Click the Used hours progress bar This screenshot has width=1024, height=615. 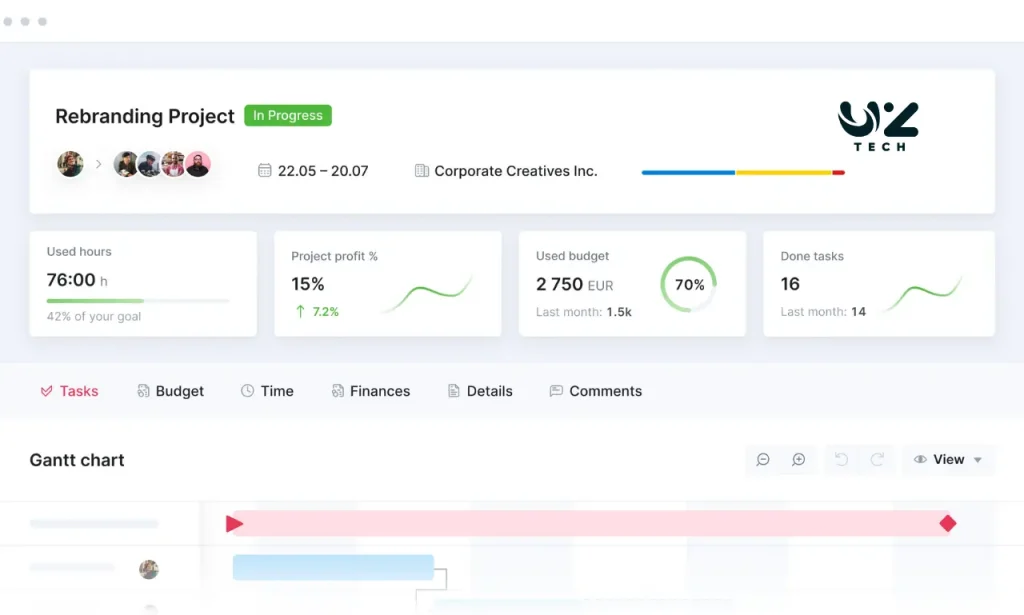coord(137,300)
